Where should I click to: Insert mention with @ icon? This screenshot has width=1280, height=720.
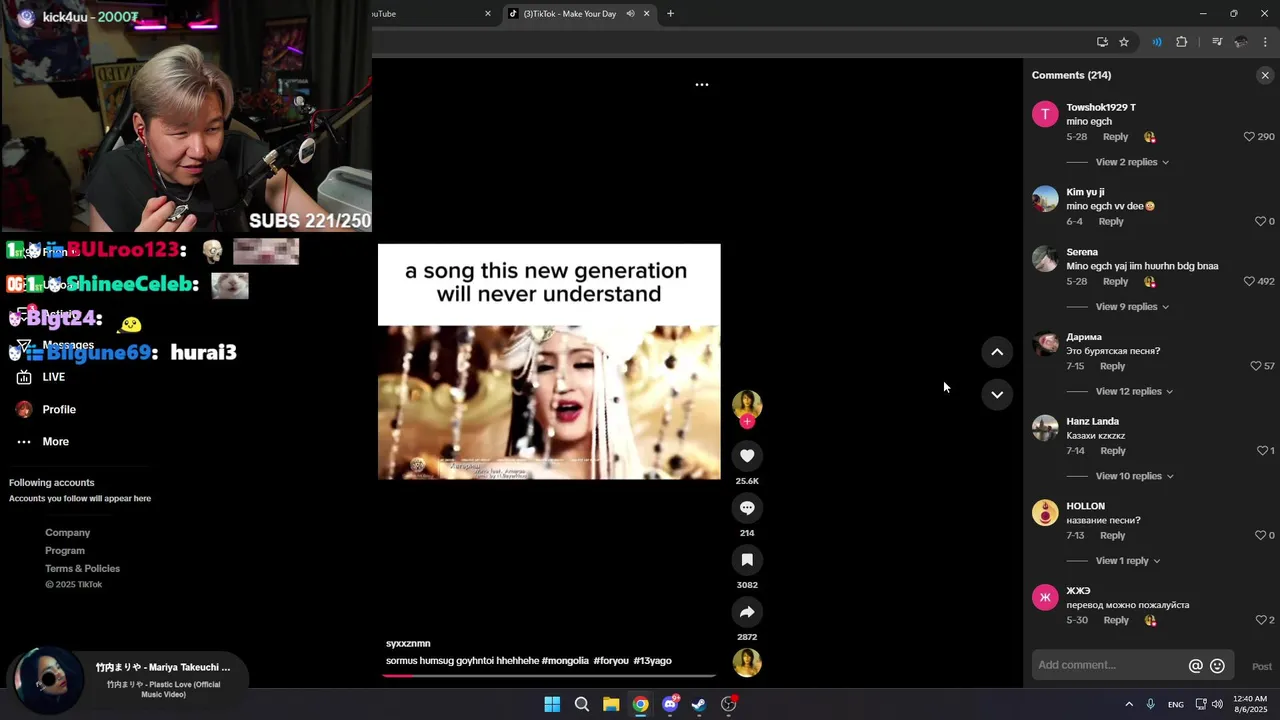(x=1195, y=666)
